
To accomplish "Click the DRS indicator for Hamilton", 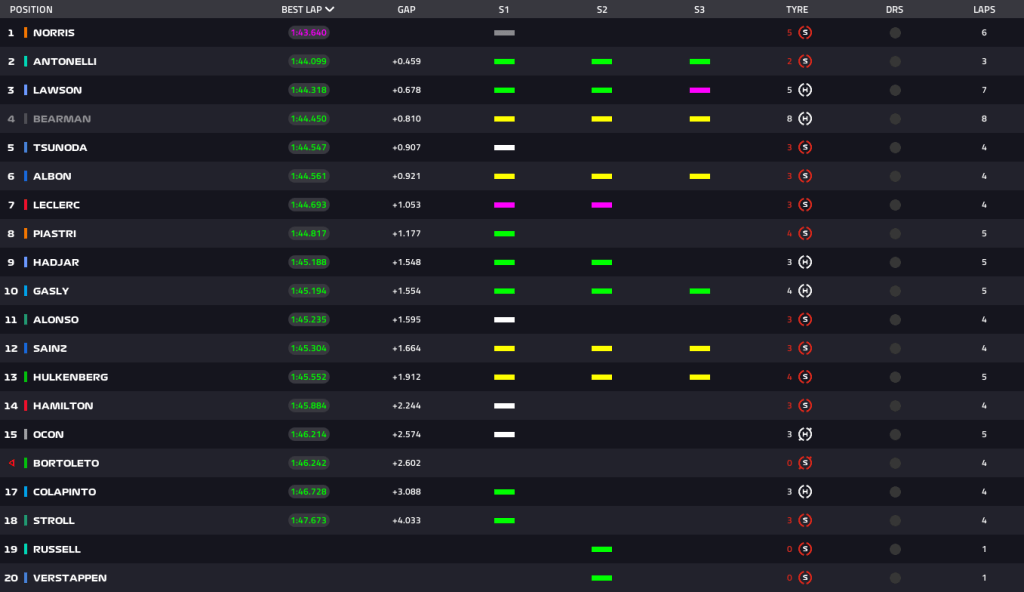I will (x=895, y=406).
